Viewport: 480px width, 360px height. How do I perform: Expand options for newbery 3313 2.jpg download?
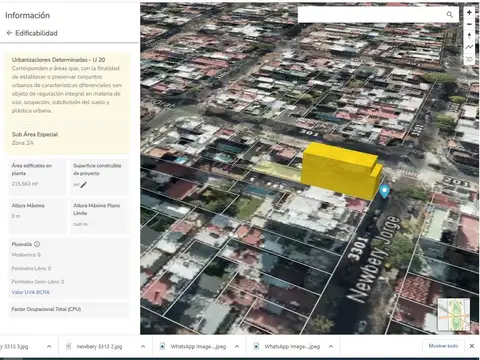coord(143,346)
